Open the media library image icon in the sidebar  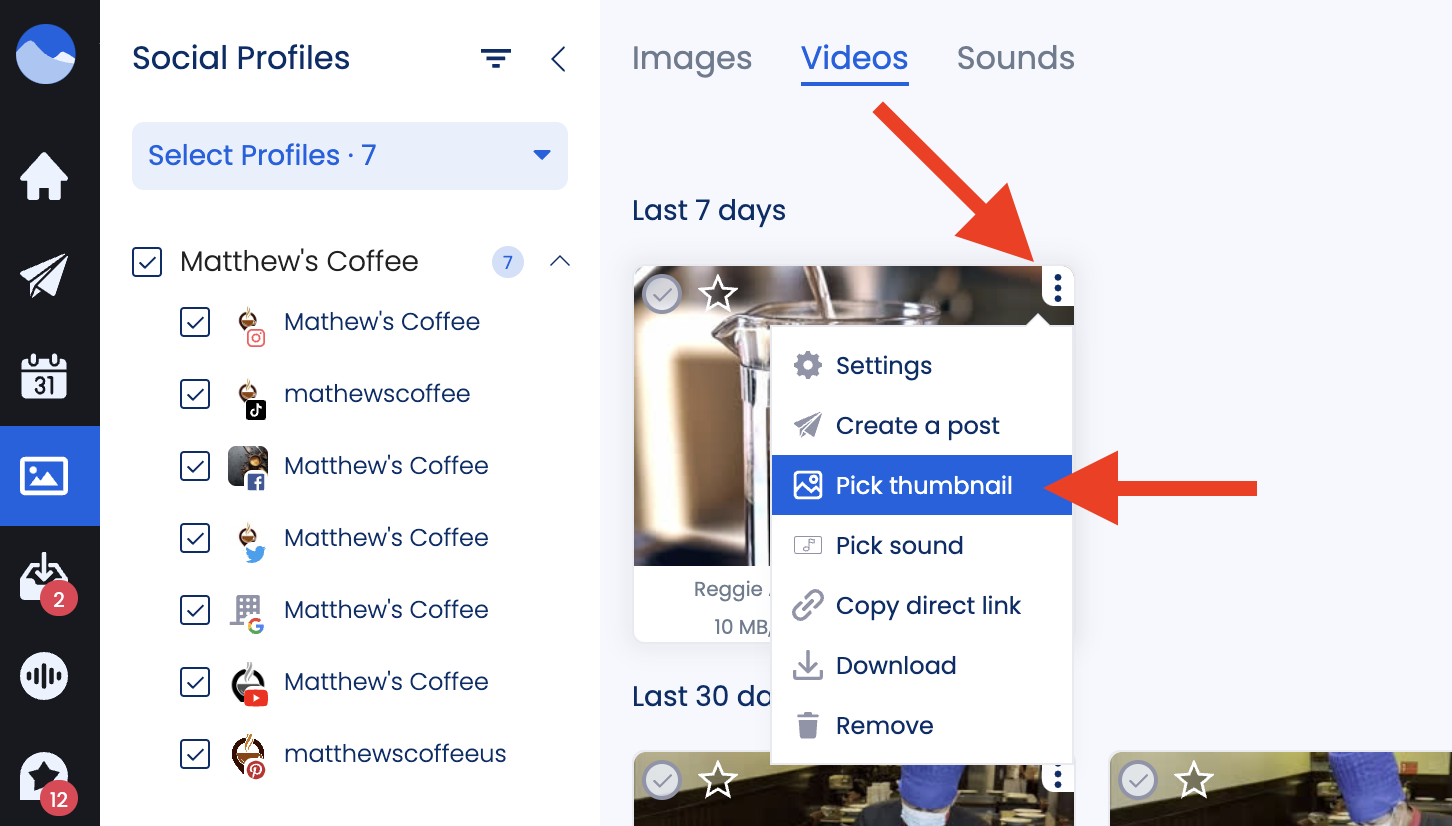pos(44,476)
